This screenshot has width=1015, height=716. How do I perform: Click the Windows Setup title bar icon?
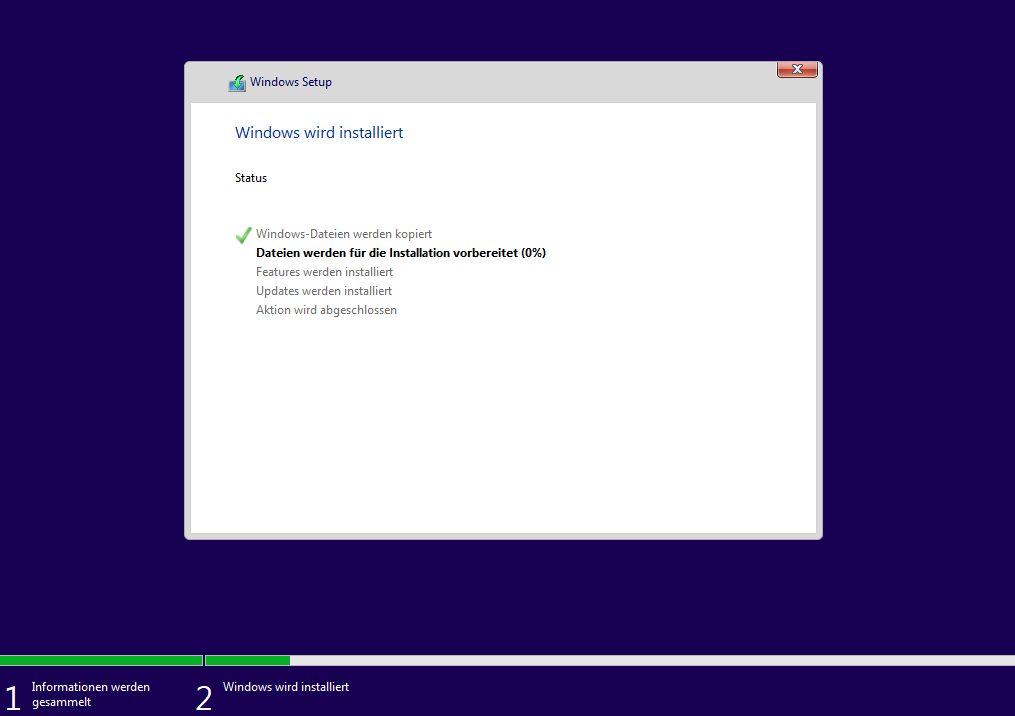pos(237,83)
